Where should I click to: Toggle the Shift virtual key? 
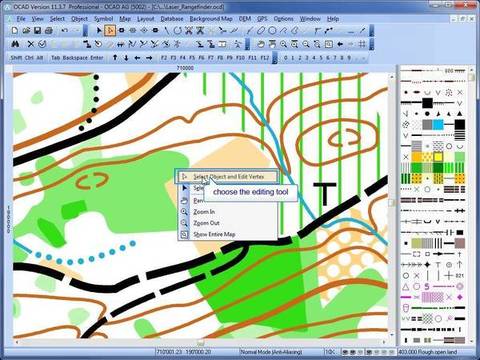(16, 58)
